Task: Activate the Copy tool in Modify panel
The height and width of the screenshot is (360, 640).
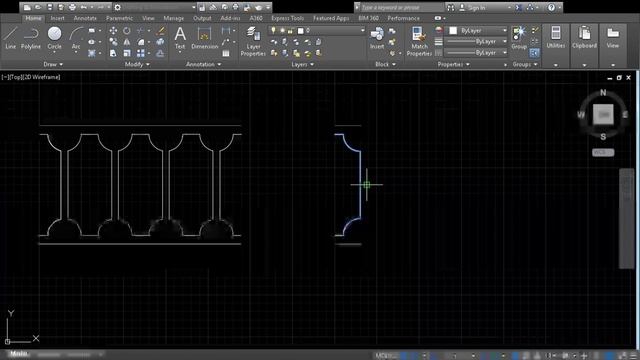Action: [113, 42]
